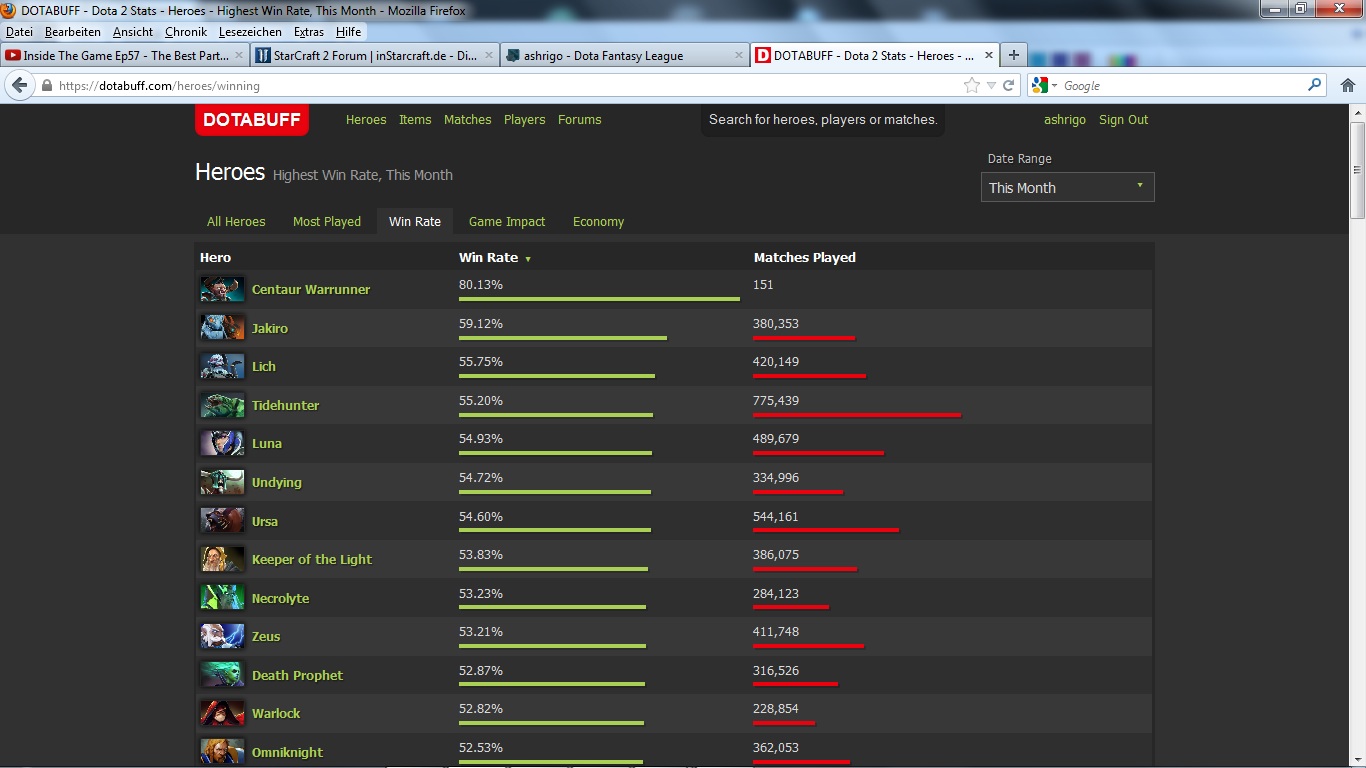Click the DOTABUFF logo
Viewport: 1366px width, 768px height.
point(252,120)
